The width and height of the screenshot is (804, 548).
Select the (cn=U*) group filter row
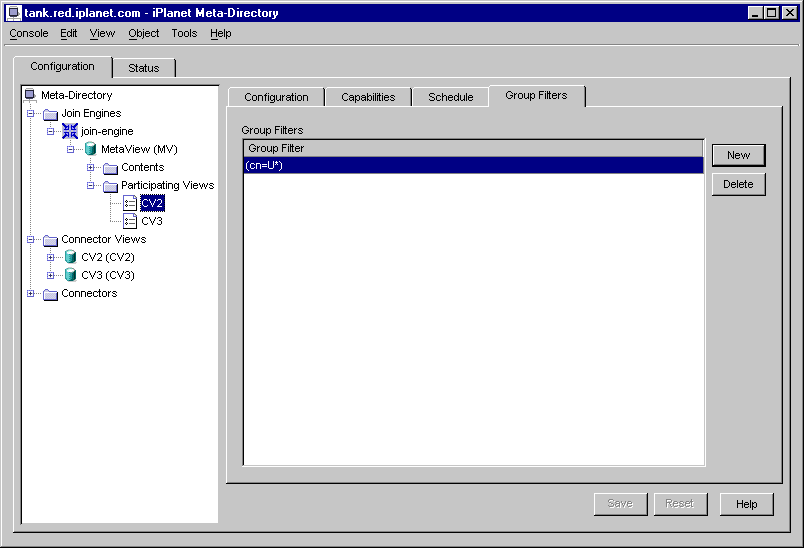point(473,165)
